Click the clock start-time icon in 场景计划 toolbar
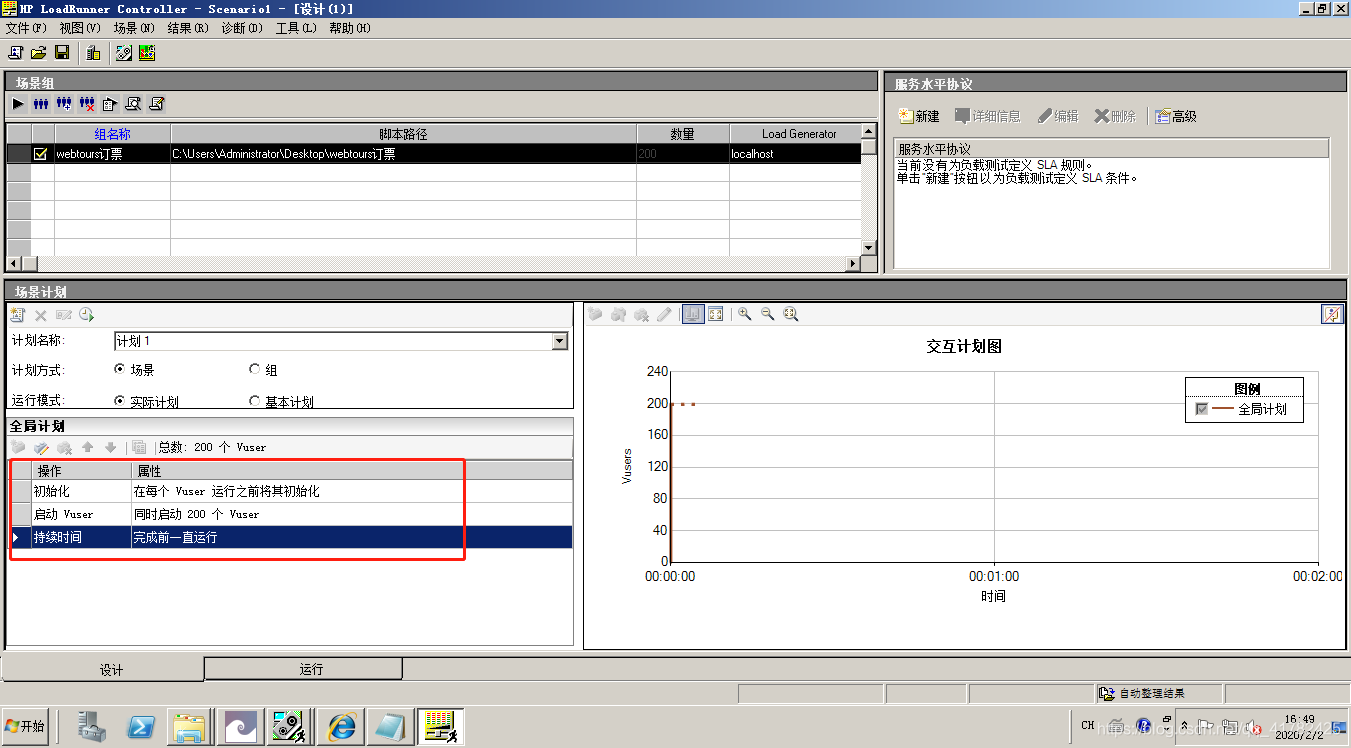Screen dimensions: 1351x748 pyautogui.click(x=87, y=315)
